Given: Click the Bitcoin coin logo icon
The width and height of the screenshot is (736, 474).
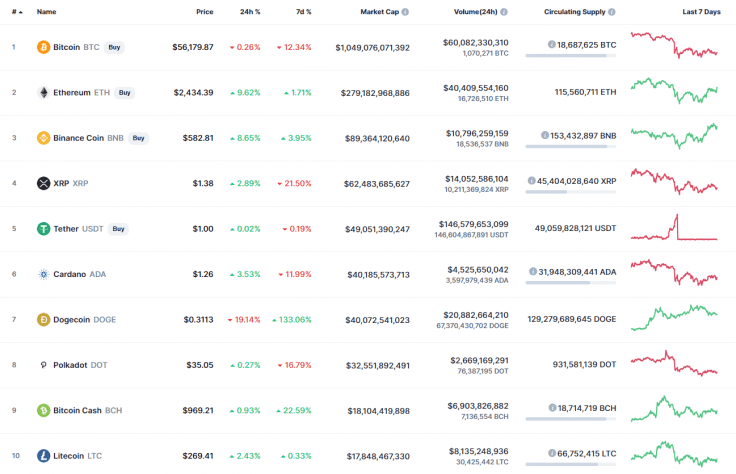Looking at the screenshot, I should (x=43, y=47).
